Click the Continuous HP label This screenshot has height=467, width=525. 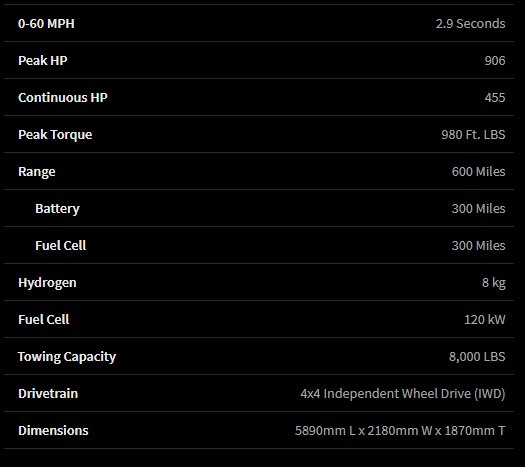pyautogui.click(x=63, y=98)
